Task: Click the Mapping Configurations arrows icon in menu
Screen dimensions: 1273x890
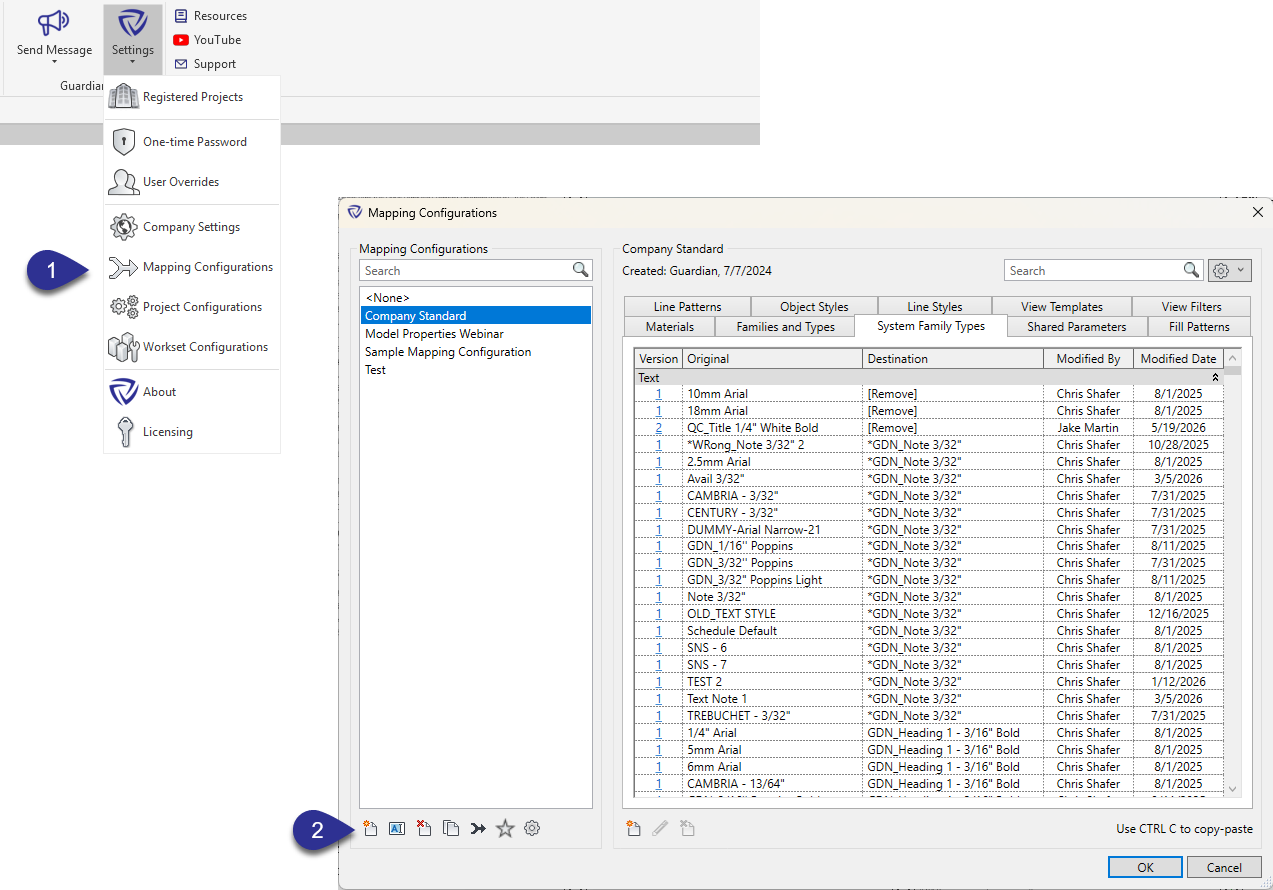Action: point(123,267)
